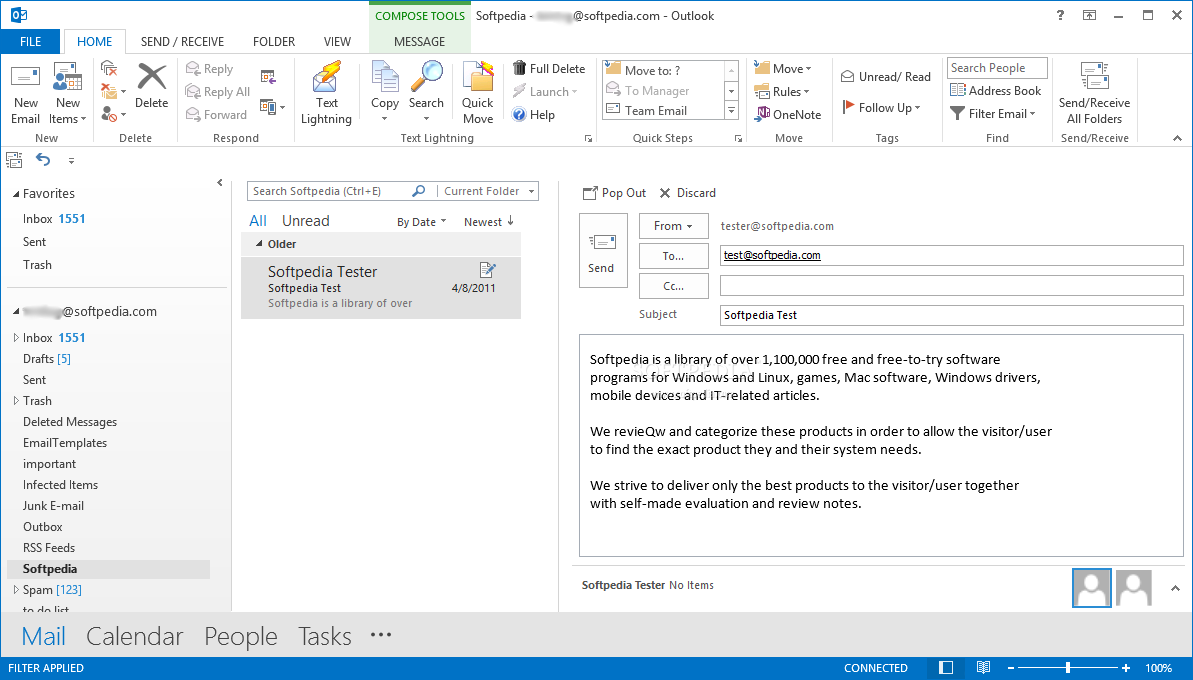Click the Send envelope button
The height and width of the screenshot is (680, 1193).
(x=603, y=250)
